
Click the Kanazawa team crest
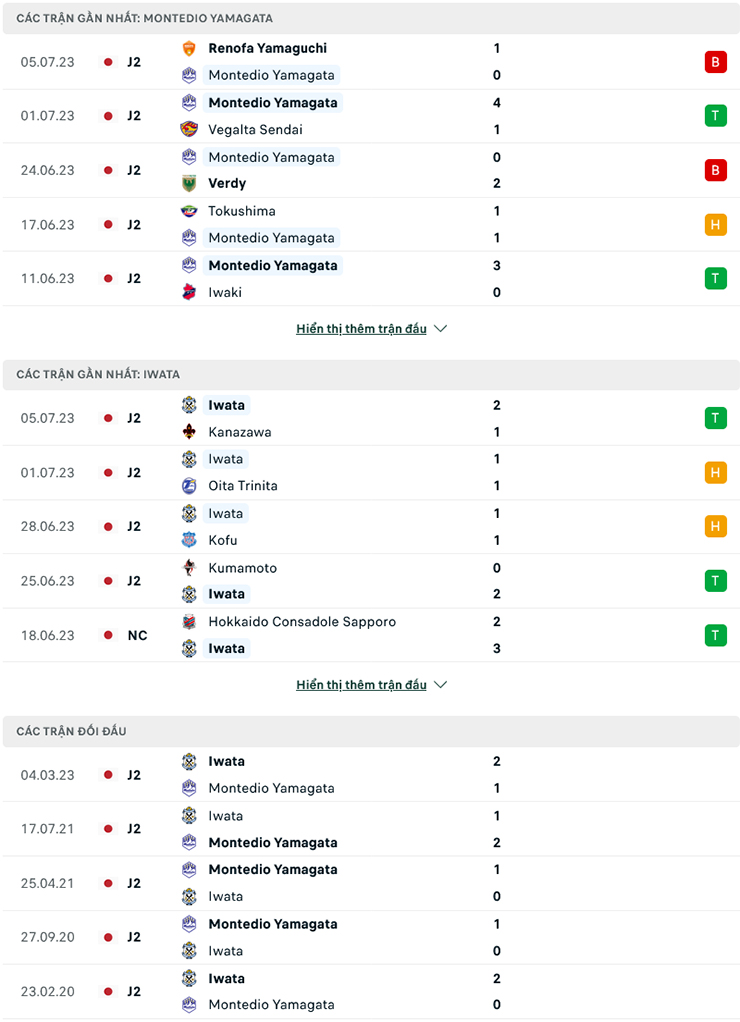pyautogui.click(x=189, y=432)
